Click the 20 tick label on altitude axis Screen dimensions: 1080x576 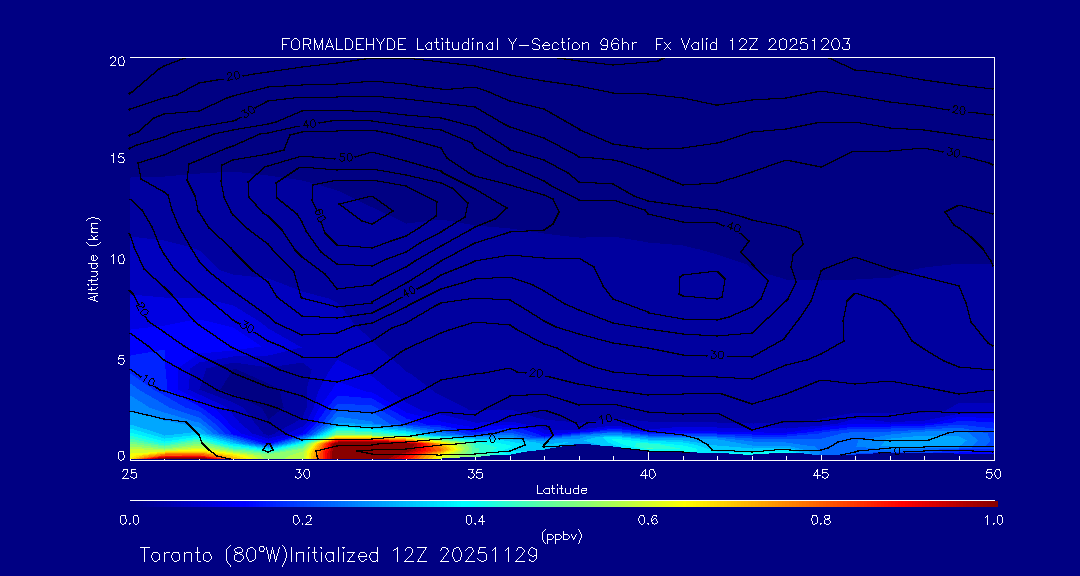point(115,60)
